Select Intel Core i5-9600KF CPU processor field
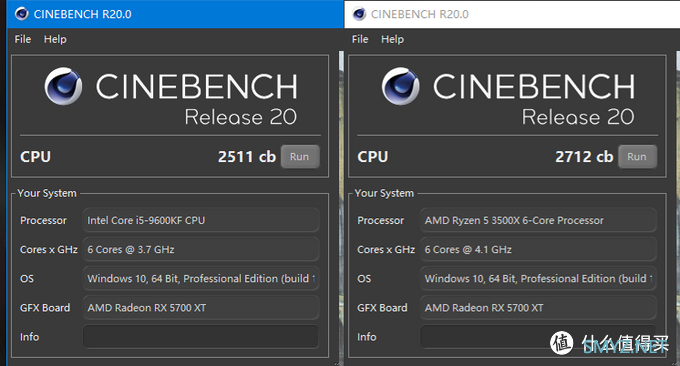This screenshot has height=366, width=680. pyautogui.click(x=201, y=220)
